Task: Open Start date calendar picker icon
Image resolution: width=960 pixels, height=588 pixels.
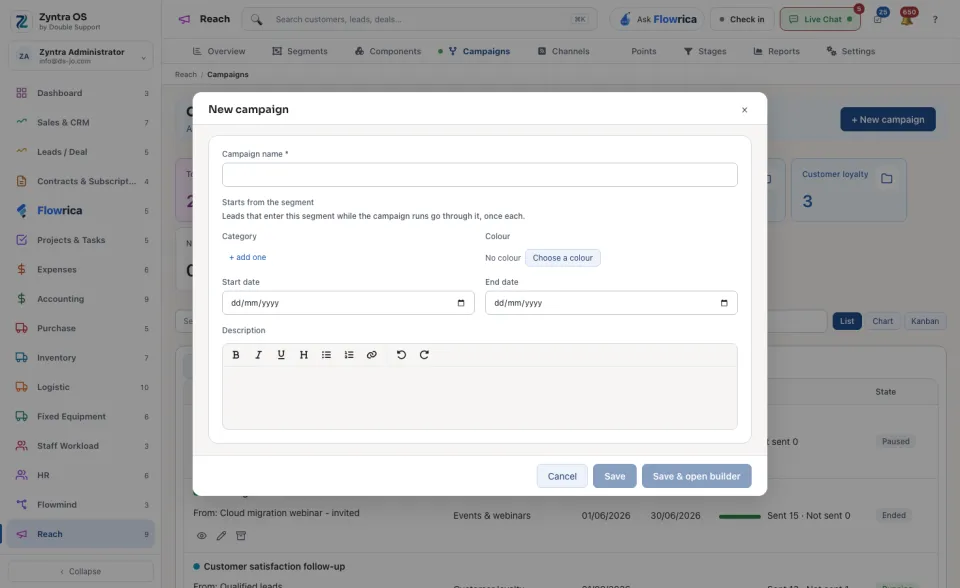Action: pos(461,303)
